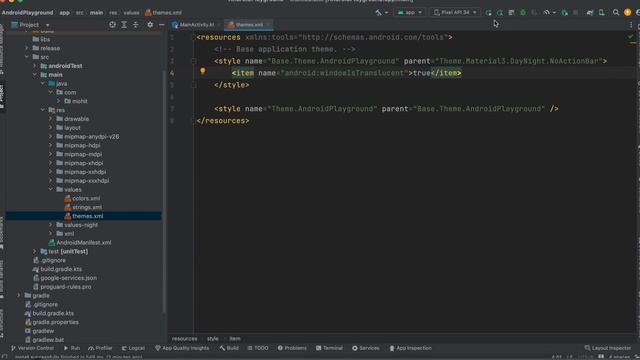Open the Version Control tool window
This screenshot has height=360, width=640.
click(x=32, y=348)
